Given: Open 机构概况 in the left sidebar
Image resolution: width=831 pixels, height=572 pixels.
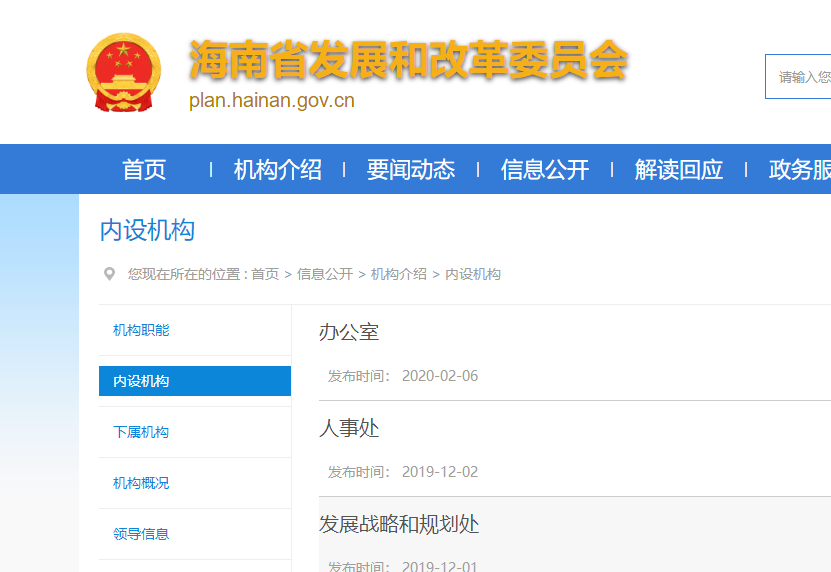Looking at the screenshot, I should [141, 483].
